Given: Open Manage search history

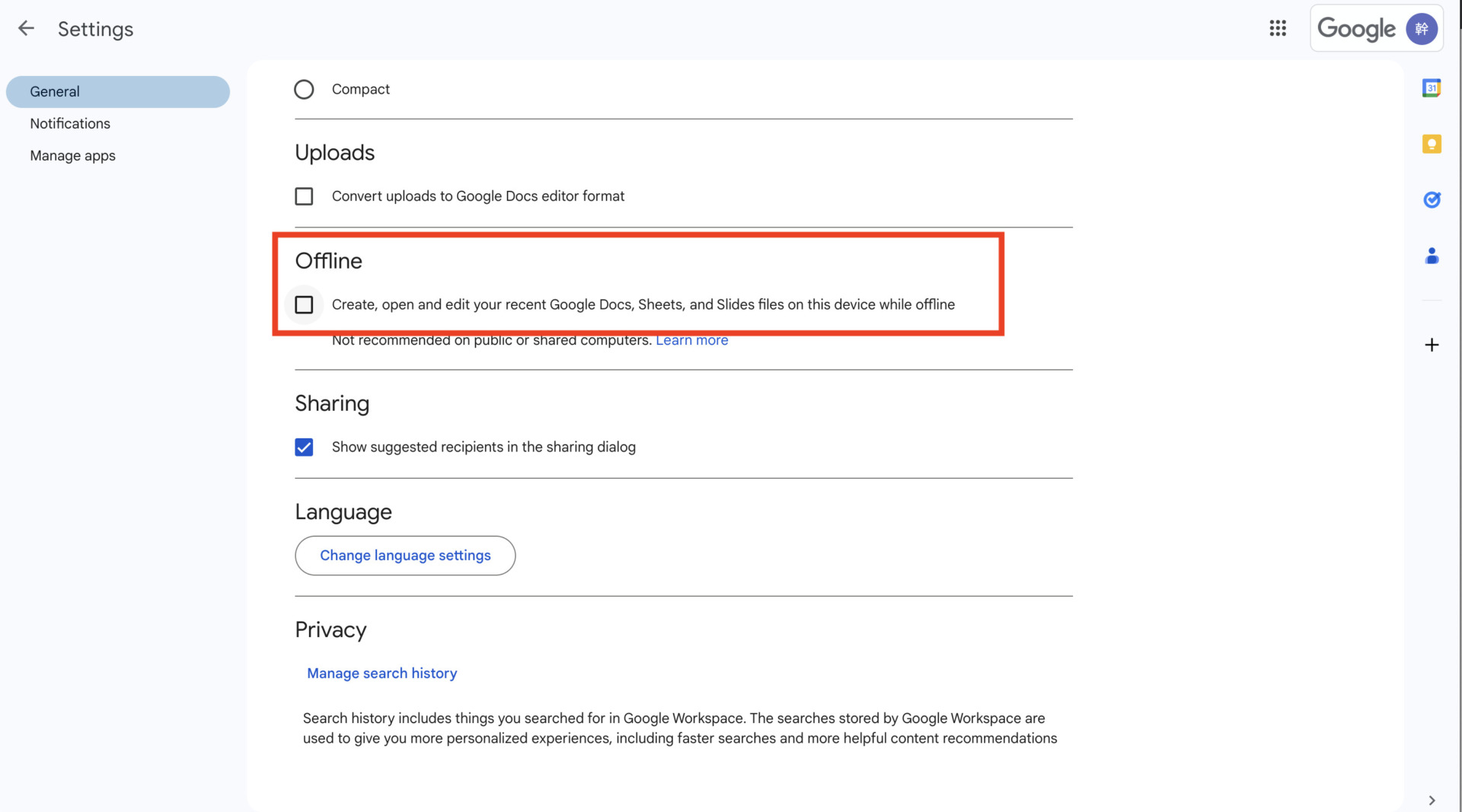Looking at the screenshot, I should coord(381,673).
